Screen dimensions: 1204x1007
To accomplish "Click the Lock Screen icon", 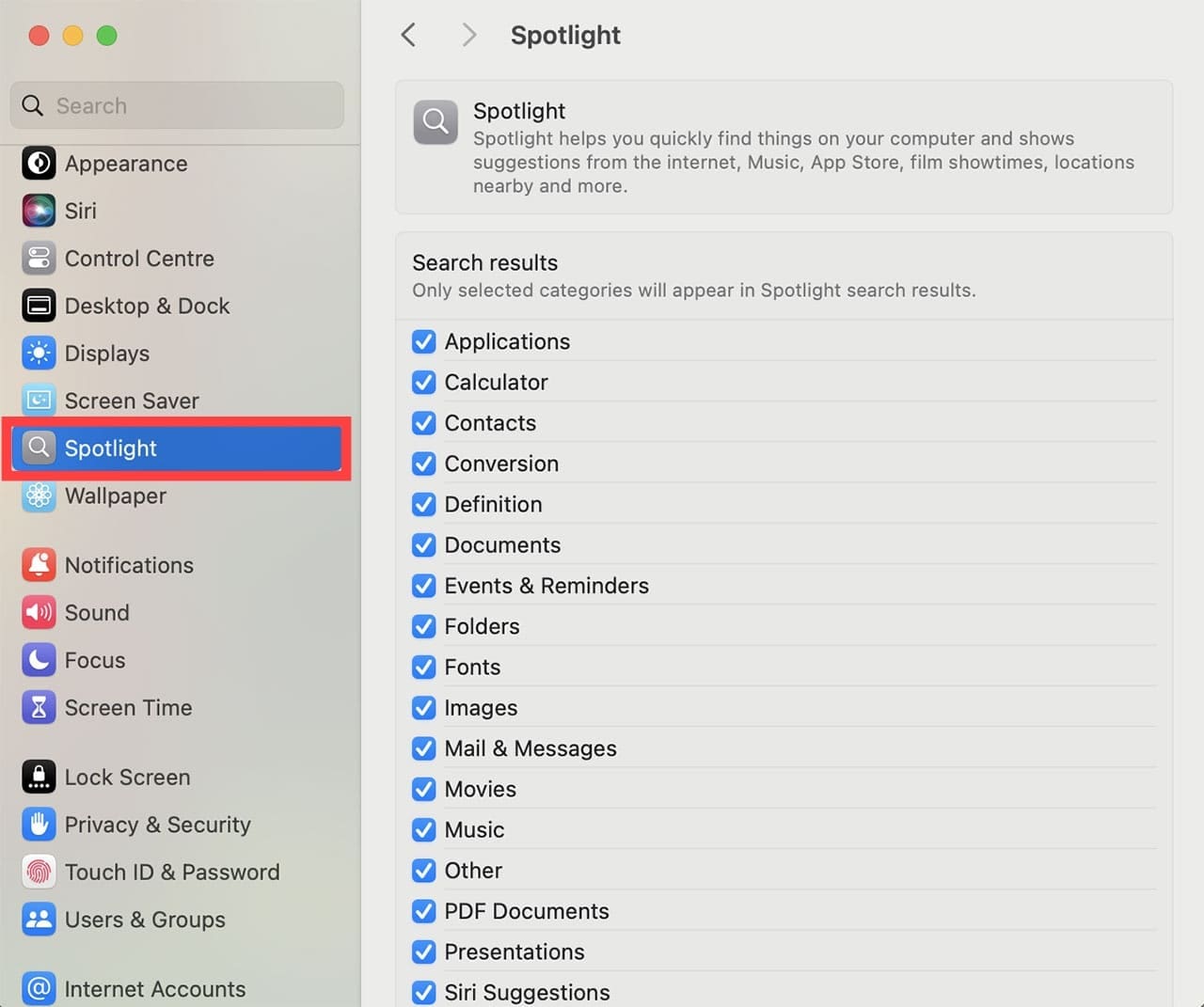I will coord(39,778).
